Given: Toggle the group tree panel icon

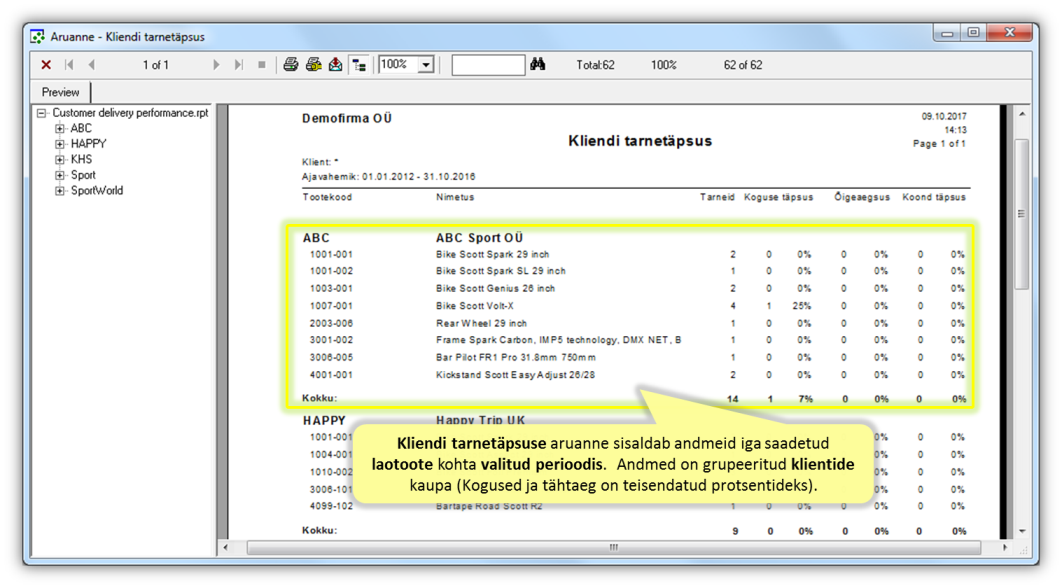Looking at the screenshot, I should click(x=359, y=65).
